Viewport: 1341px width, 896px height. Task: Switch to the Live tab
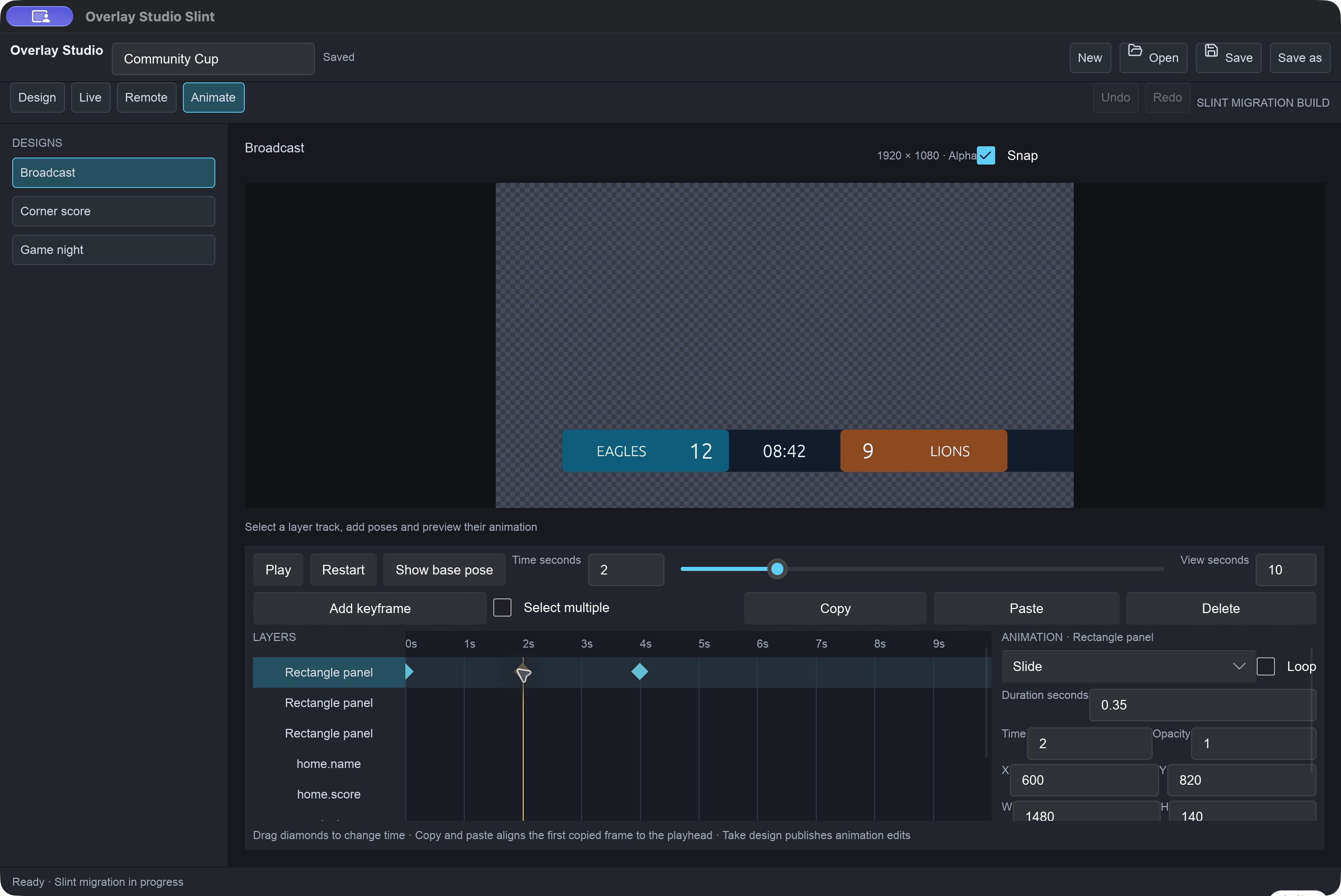point(90,97)
